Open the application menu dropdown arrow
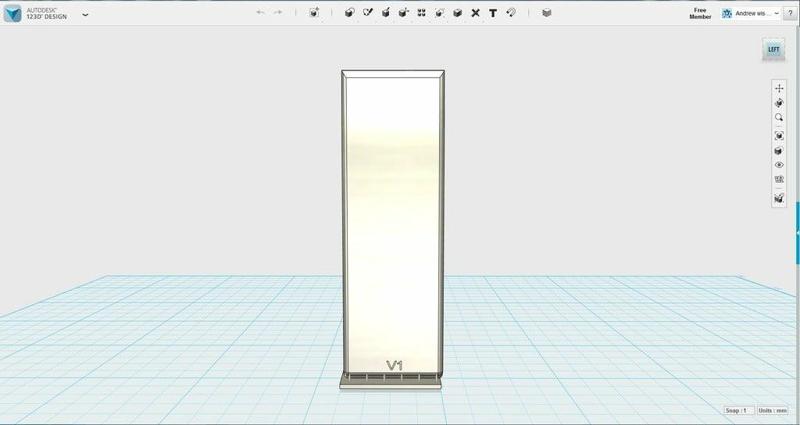 (x=85, y=14)
